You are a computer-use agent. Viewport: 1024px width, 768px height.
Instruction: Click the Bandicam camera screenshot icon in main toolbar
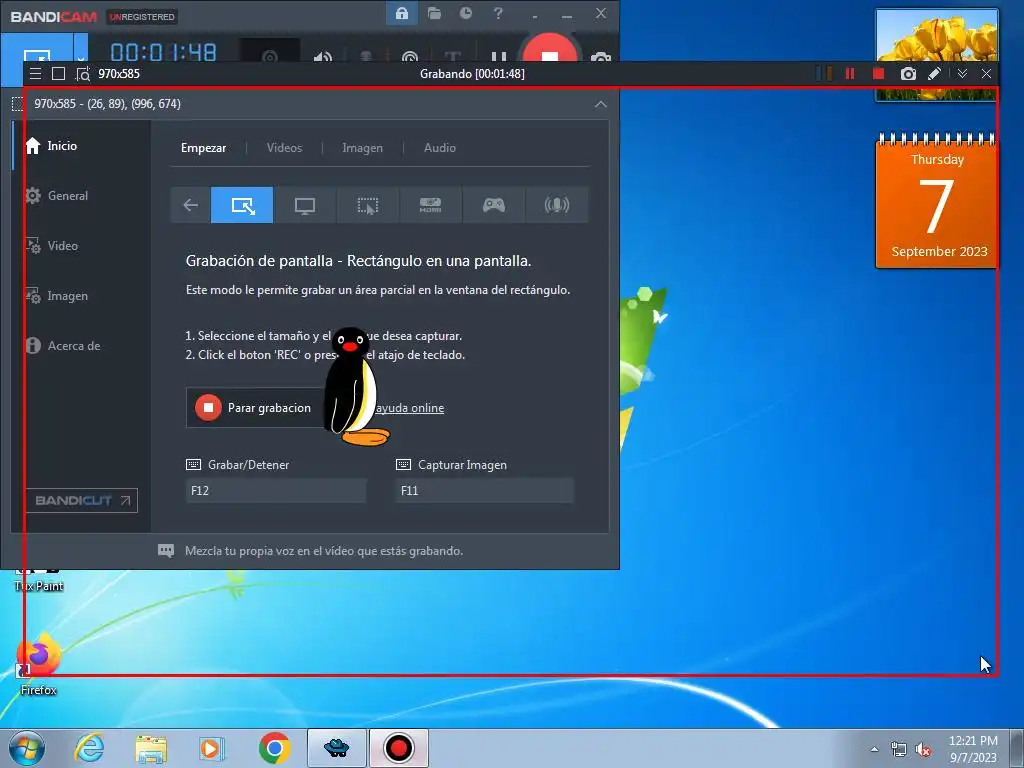coord(601,57)
